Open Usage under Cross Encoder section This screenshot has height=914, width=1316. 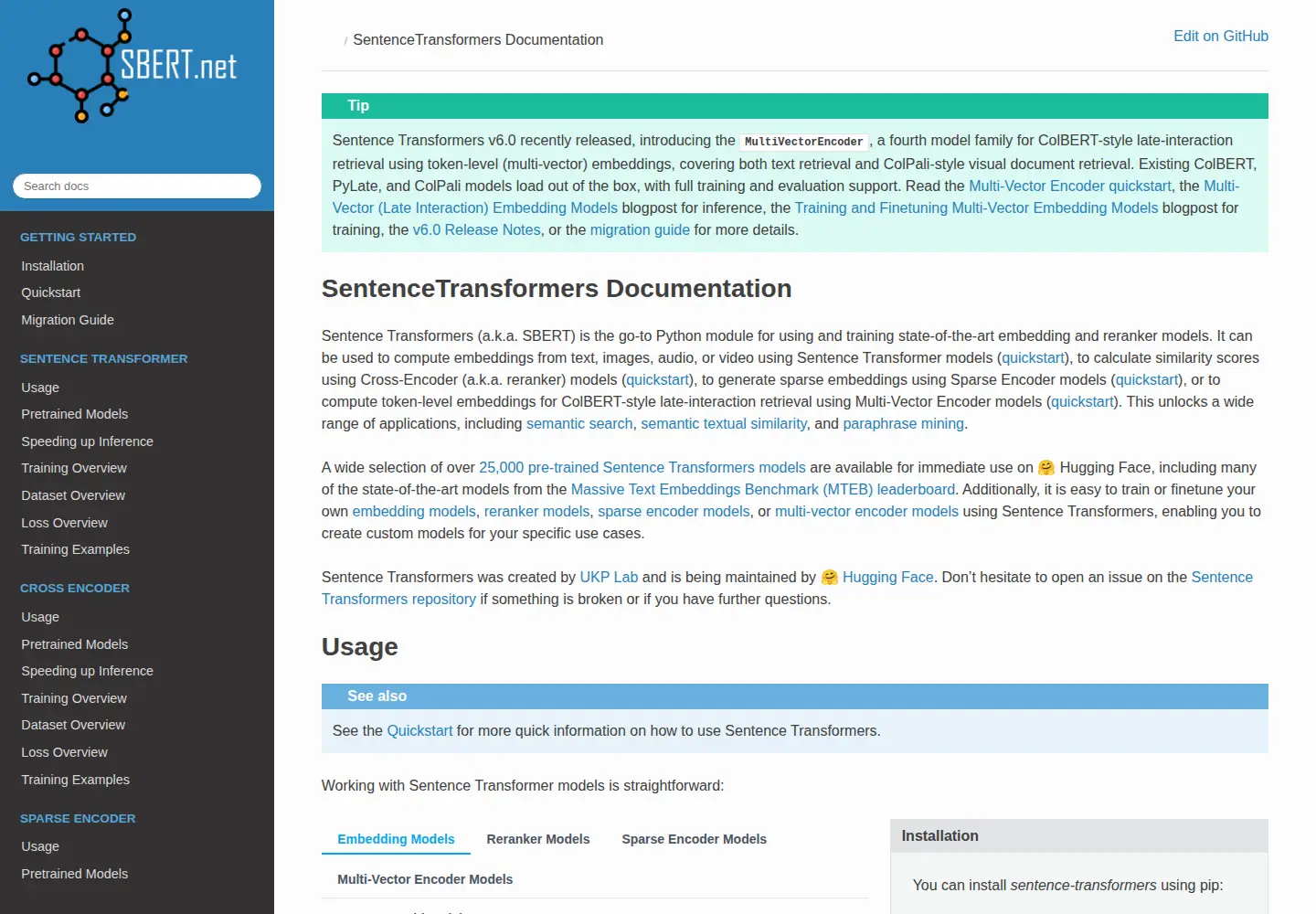pos(40,617)
